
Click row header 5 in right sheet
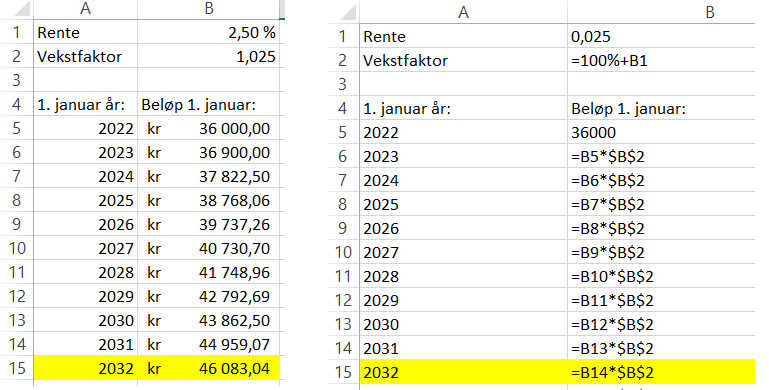coord(344,132)
